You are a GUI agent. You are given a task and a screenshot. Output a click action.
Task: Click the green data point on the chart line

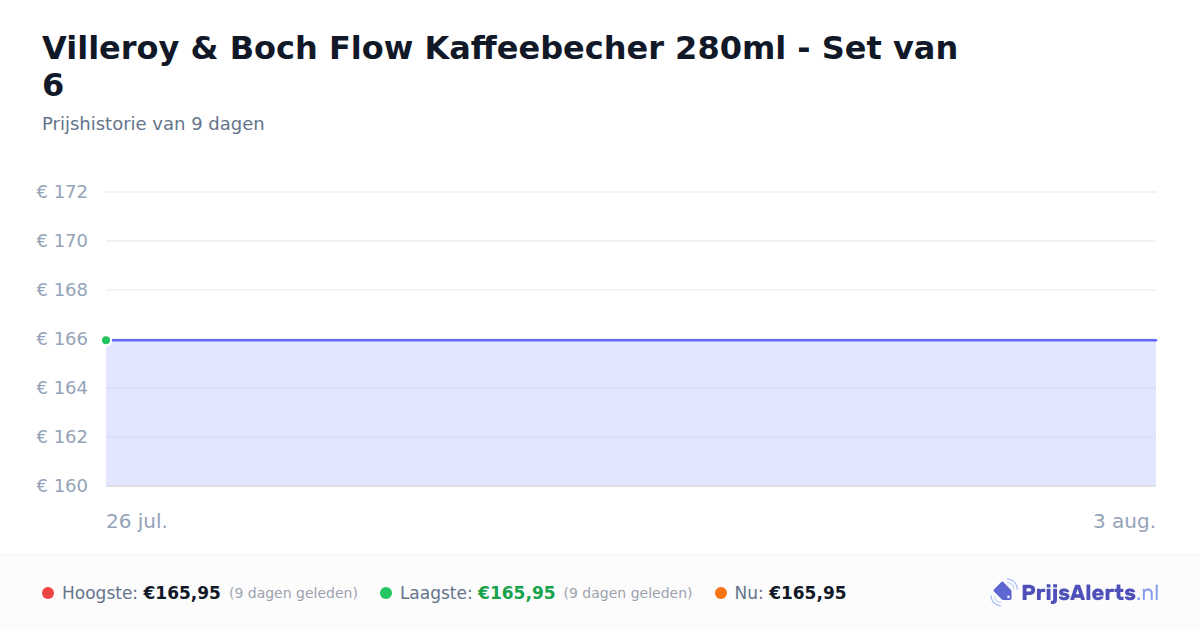(x=106, y=340)
